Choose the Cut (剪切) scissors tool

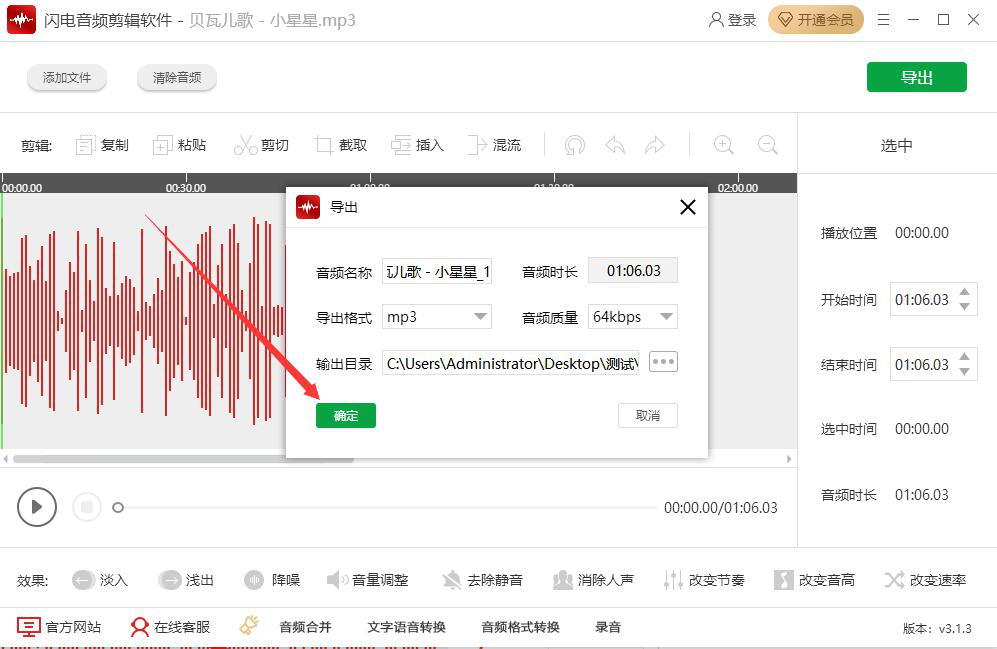(261, 145)
